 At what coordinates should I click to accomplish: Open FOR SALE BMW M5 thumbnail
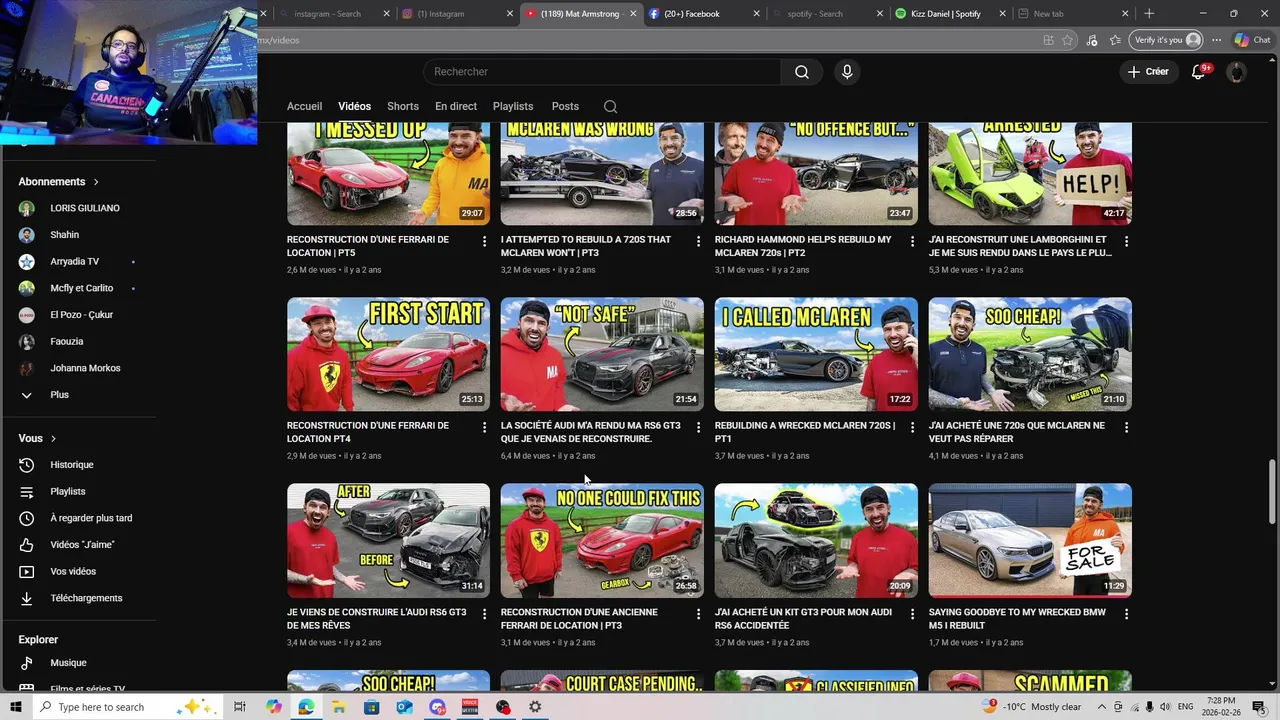pyautogui.click(x=1030, y=540)
